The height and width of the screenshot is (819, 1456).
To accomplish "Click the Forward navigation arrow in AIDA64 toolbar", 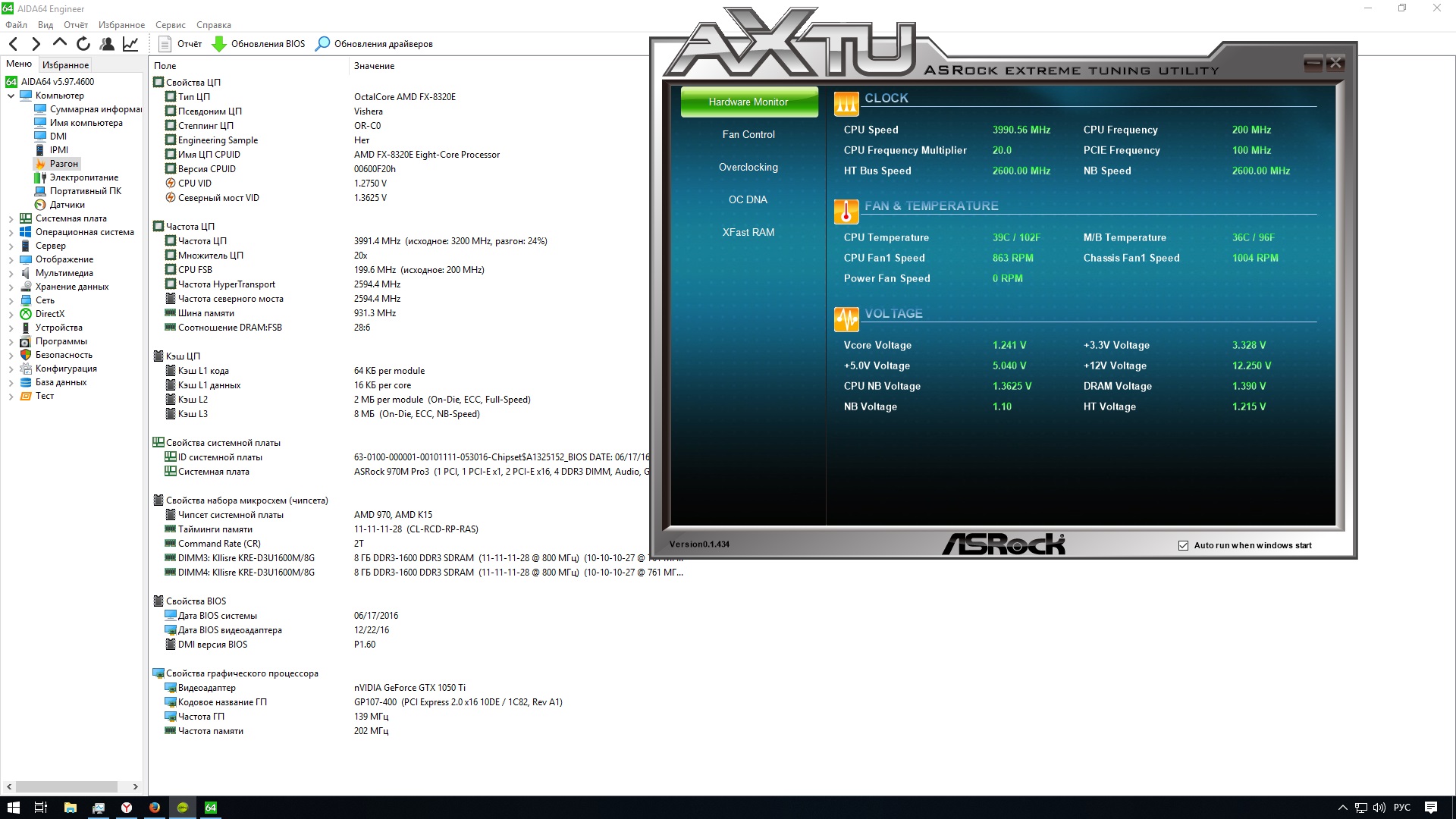I will tap(36, 44).
